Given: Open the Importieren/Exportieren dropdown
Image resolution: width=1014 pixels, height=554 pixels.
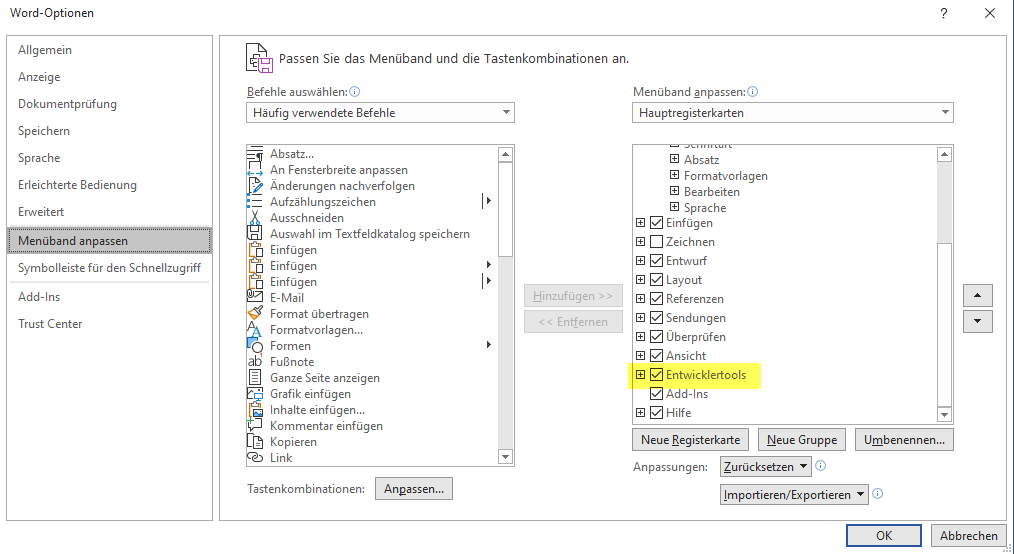Looking at the screenshot, I should pos(794,495).
